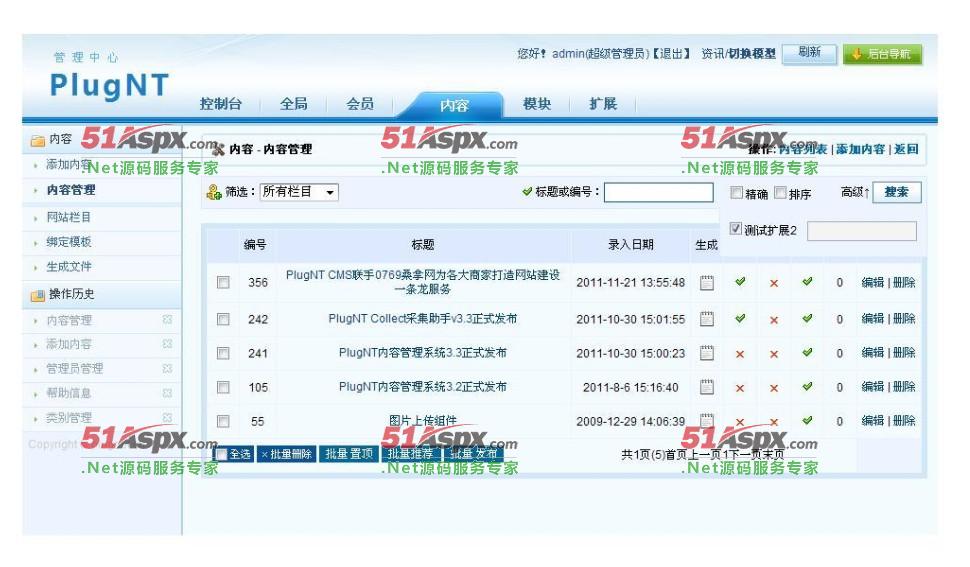The image size is (970, 567).
Task: Click the generate notepad icon for article 105
Action: [x=706, y=387]
